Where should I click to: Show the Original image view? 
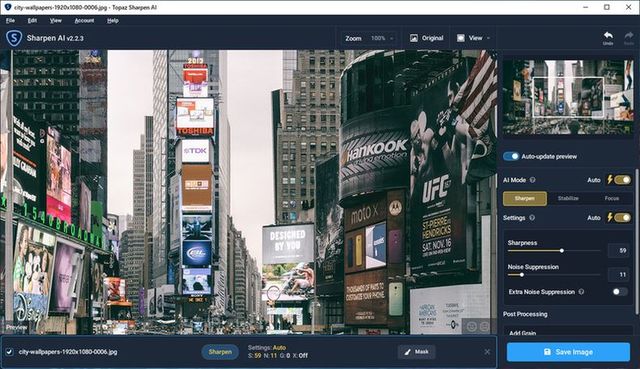click(427, 38)
